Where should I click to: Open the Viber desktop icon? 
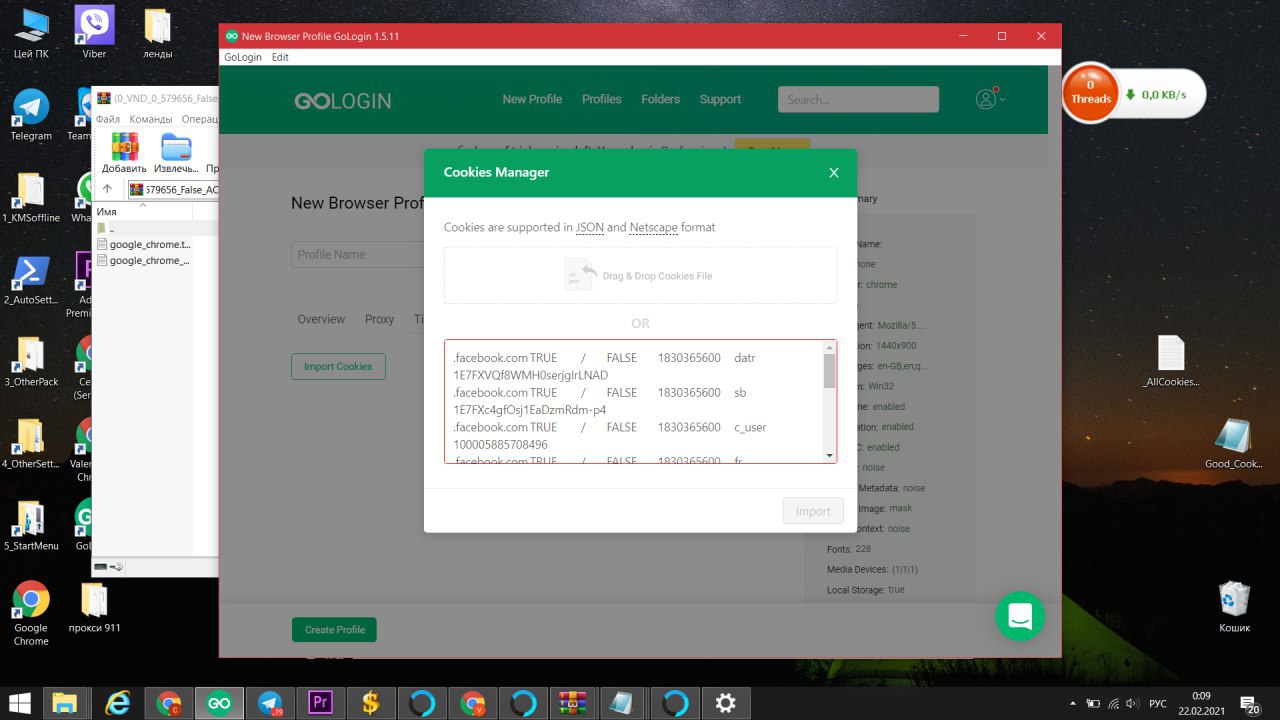coord(94,32)
